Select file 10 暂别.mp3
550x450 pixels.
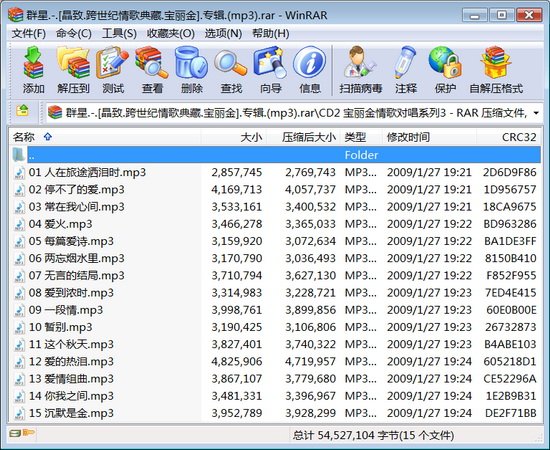(276, 327)
